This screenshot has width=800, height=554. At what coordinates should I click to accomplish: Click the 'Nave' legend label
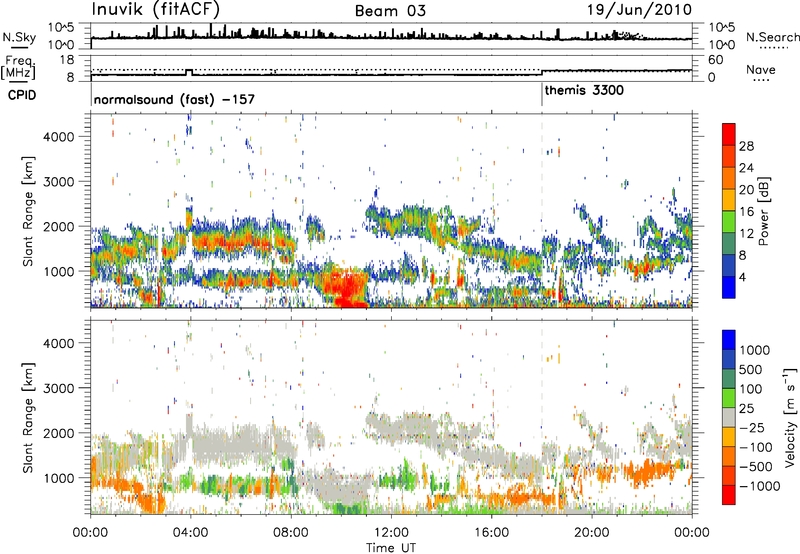coord(761,70)
